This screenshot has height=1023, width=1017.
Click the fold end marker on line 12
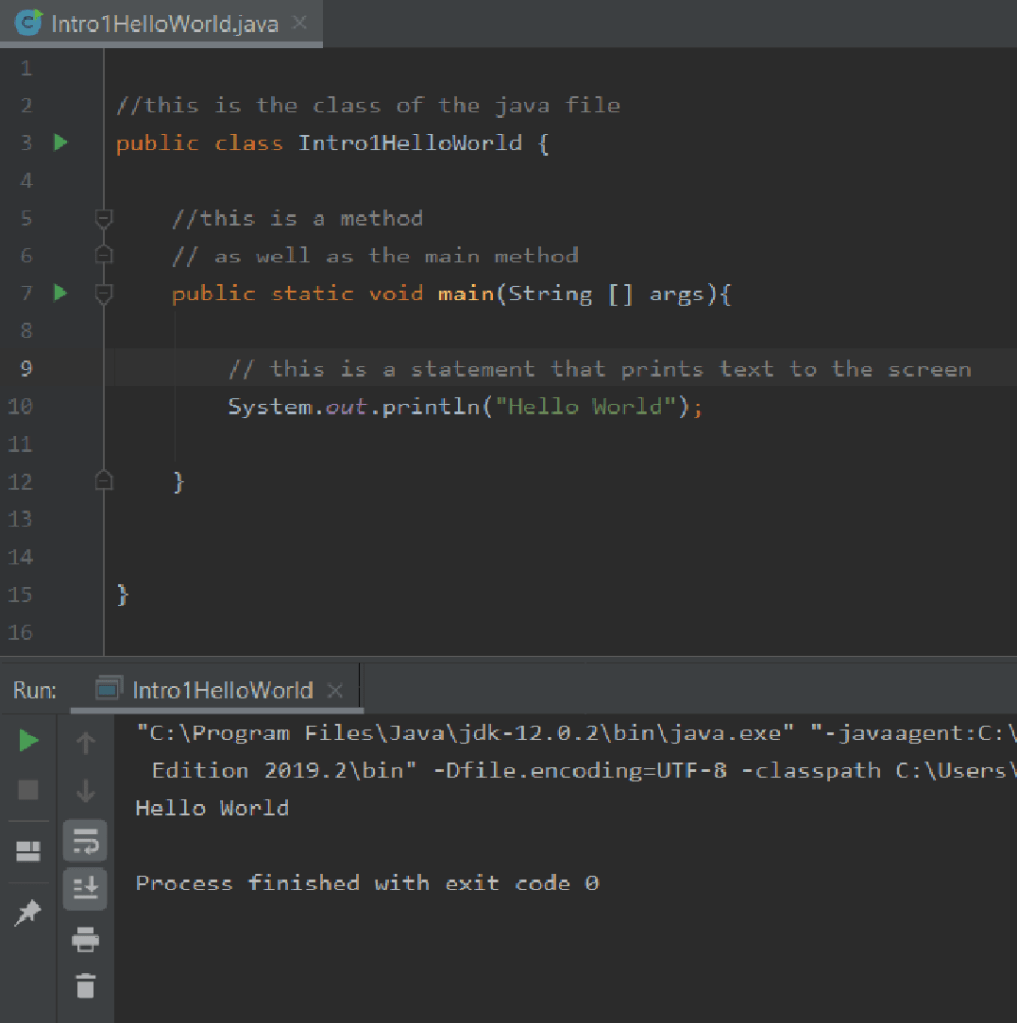pos(103,482)
